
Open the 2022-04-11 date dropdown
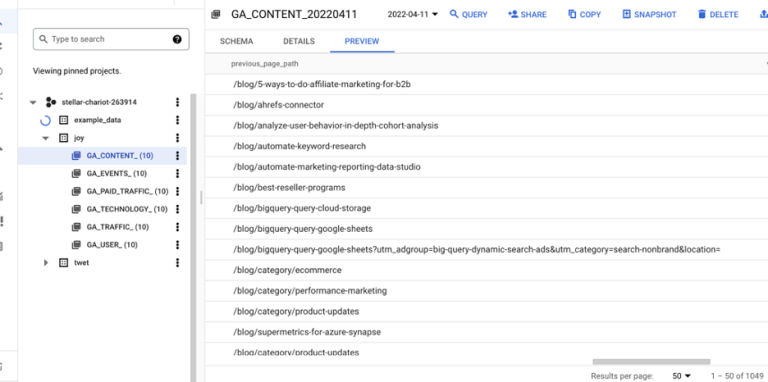(x=413, y=14)
